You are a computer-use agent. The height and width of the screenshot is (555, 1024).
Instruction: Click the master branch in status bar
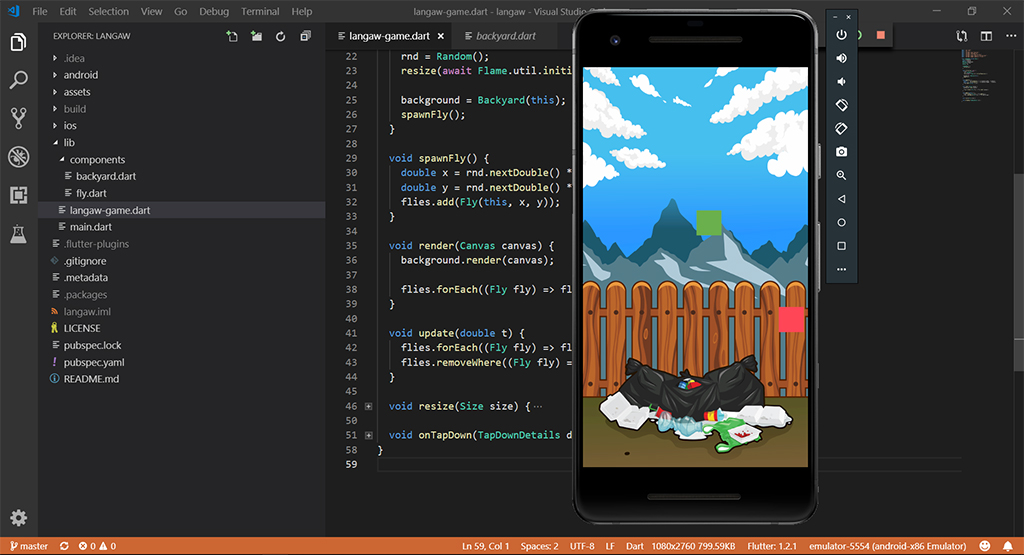point(28,546)
